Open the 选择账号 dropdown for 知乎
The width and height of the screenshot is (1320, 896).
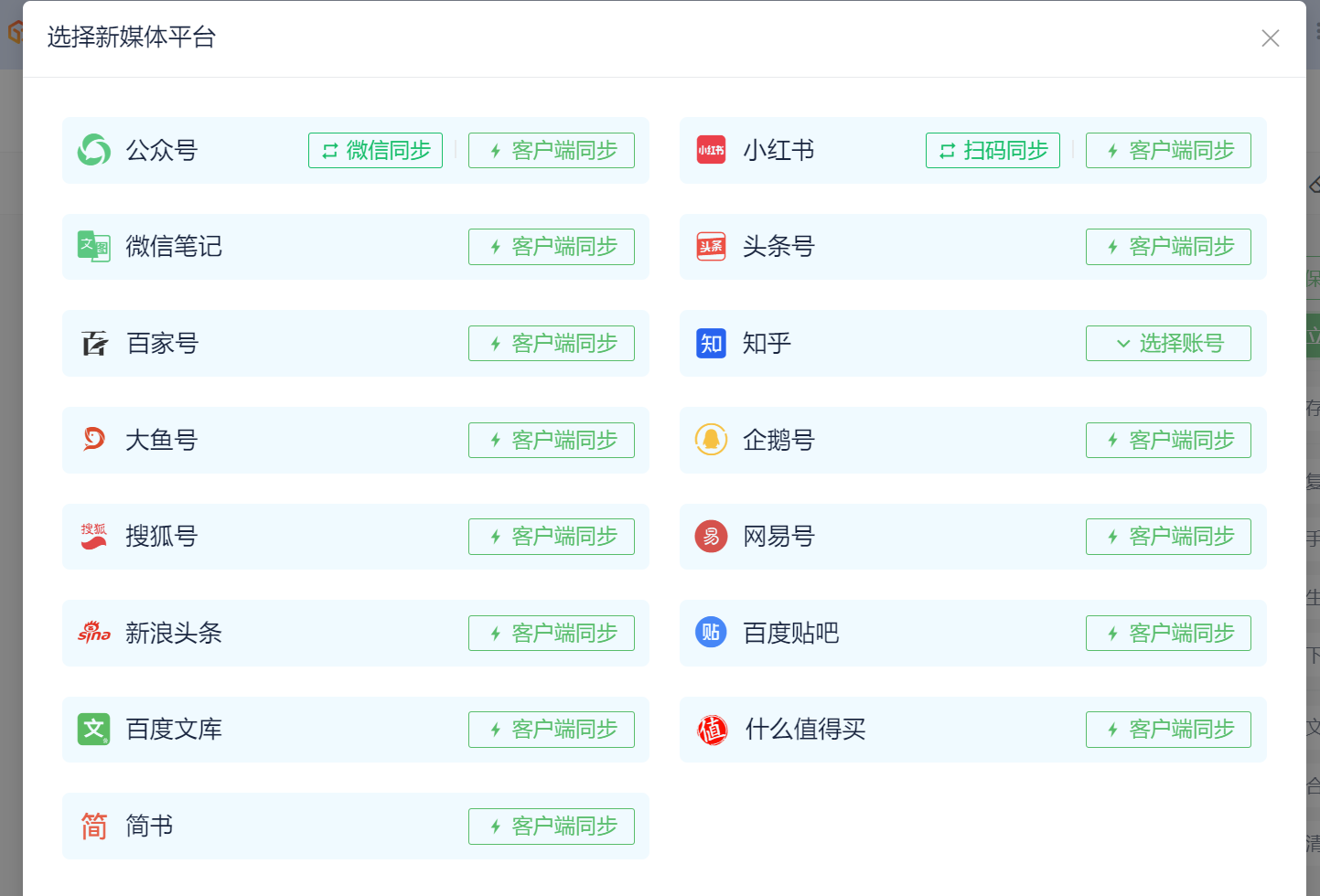tap(1168, 344)
